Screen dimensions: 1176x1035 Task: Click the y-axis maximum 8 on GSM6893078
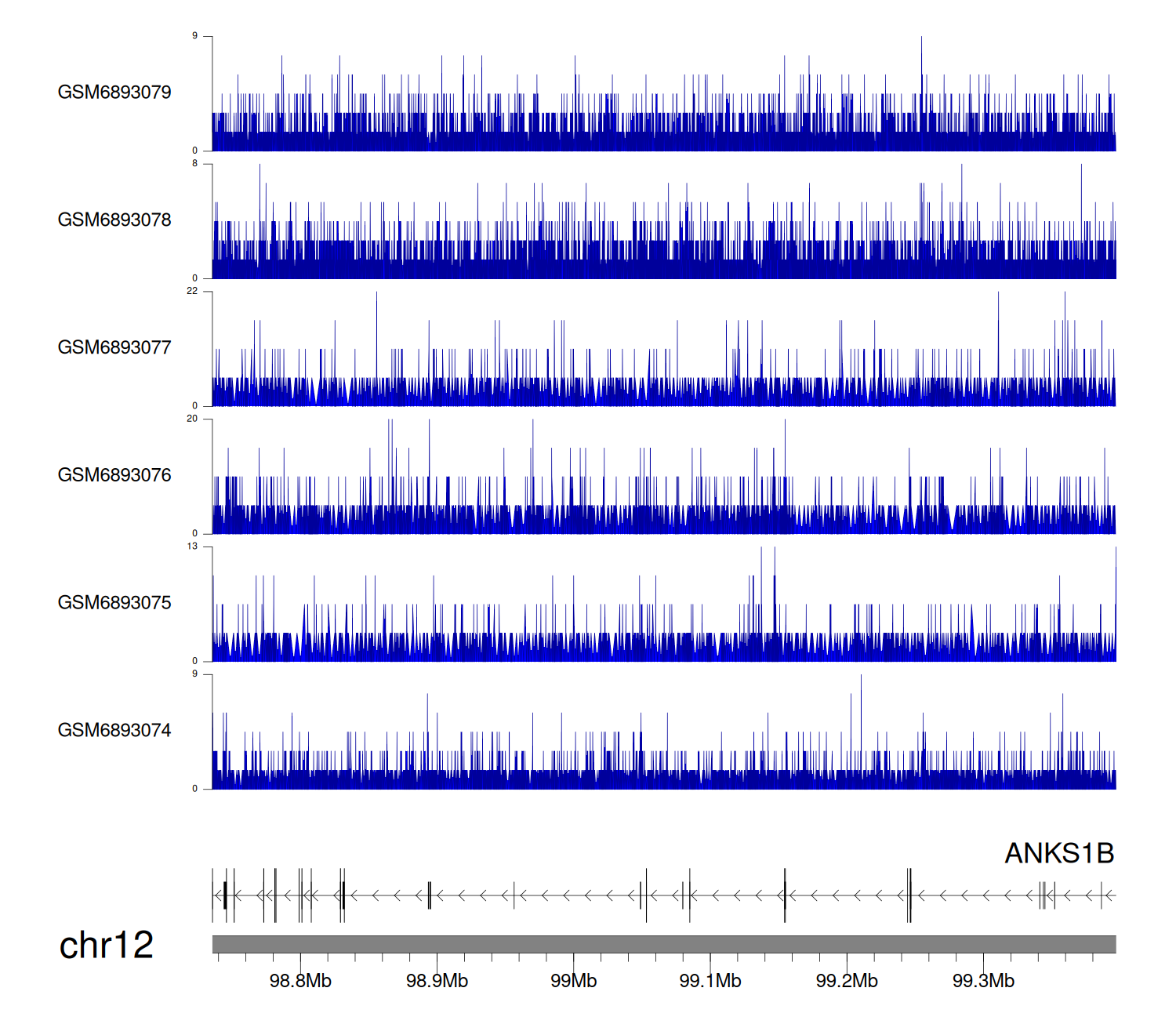(x=195, y=163)
